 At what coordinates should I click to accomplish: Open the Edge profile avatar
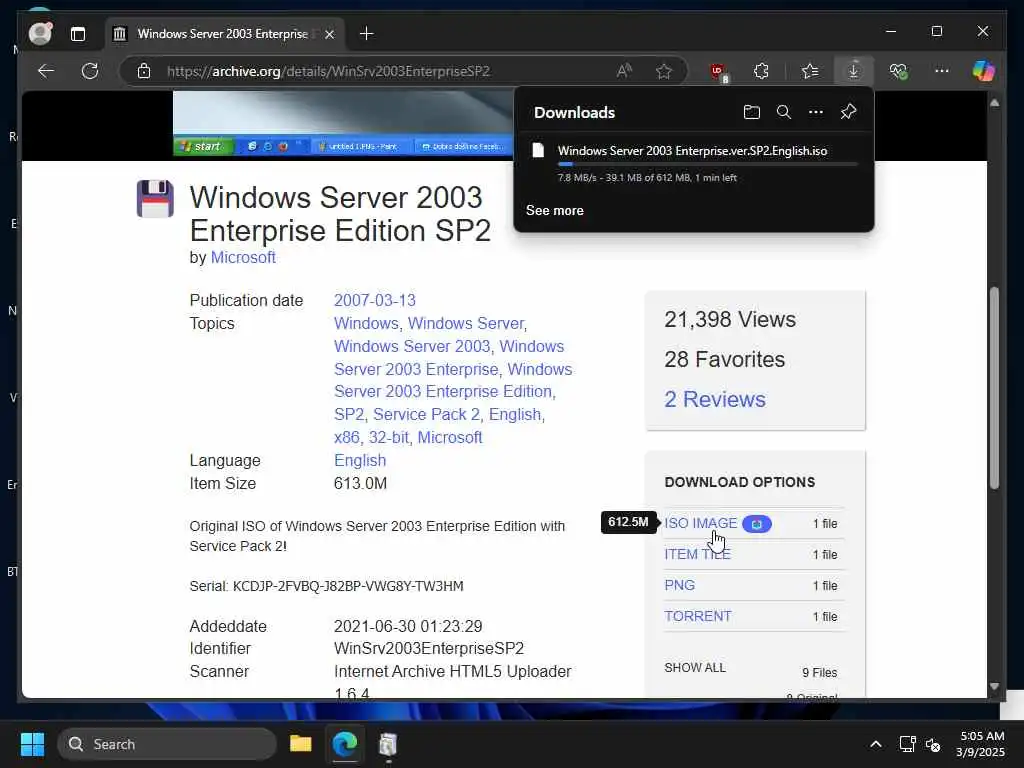[x=40, y=33]
